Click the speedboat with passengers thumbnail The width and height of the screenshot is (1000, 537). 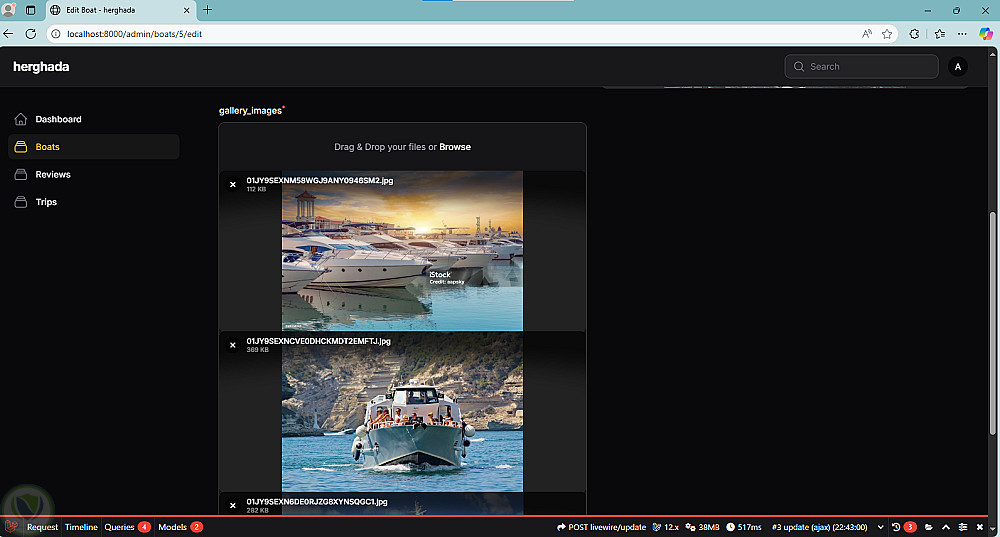402,412
